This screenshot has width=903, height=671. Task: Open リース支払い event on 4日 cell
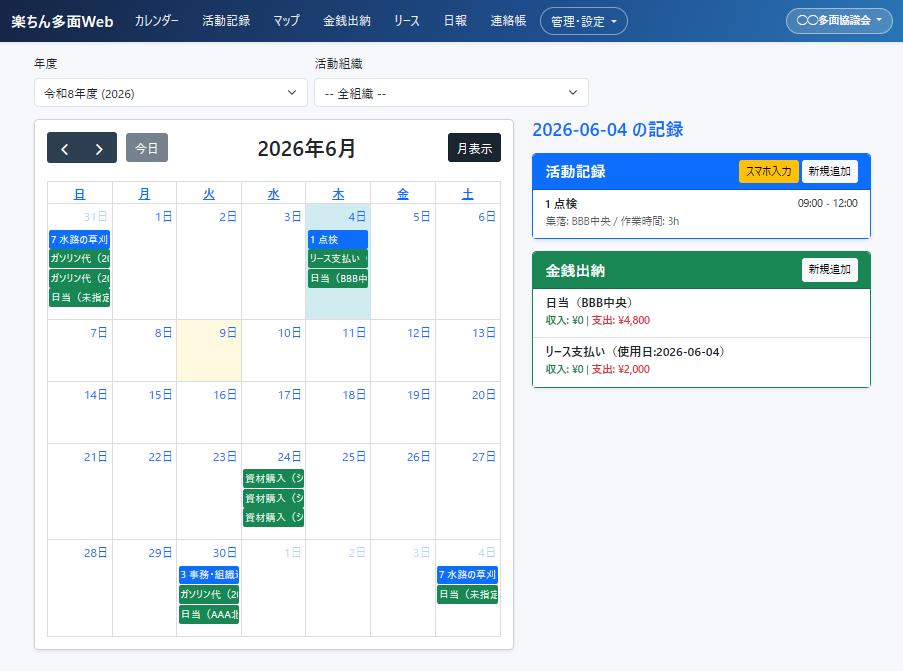click(338, 259)
